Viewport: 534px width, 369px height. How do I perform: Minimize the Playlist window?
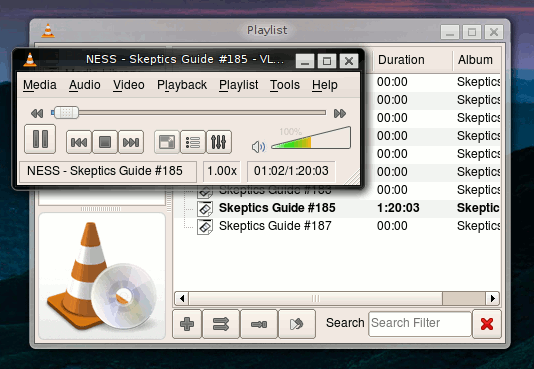point(450,32)
